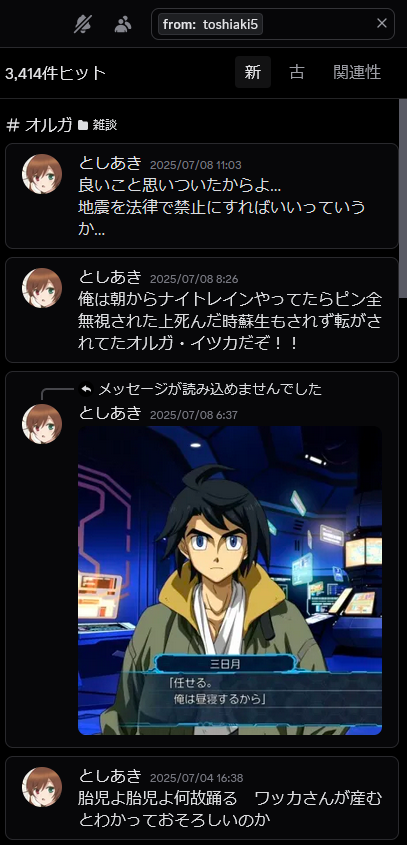This screenshot has height=845, width=407.
Task: Click the muted notification bell icon
Action: click(x=83, y=24)
